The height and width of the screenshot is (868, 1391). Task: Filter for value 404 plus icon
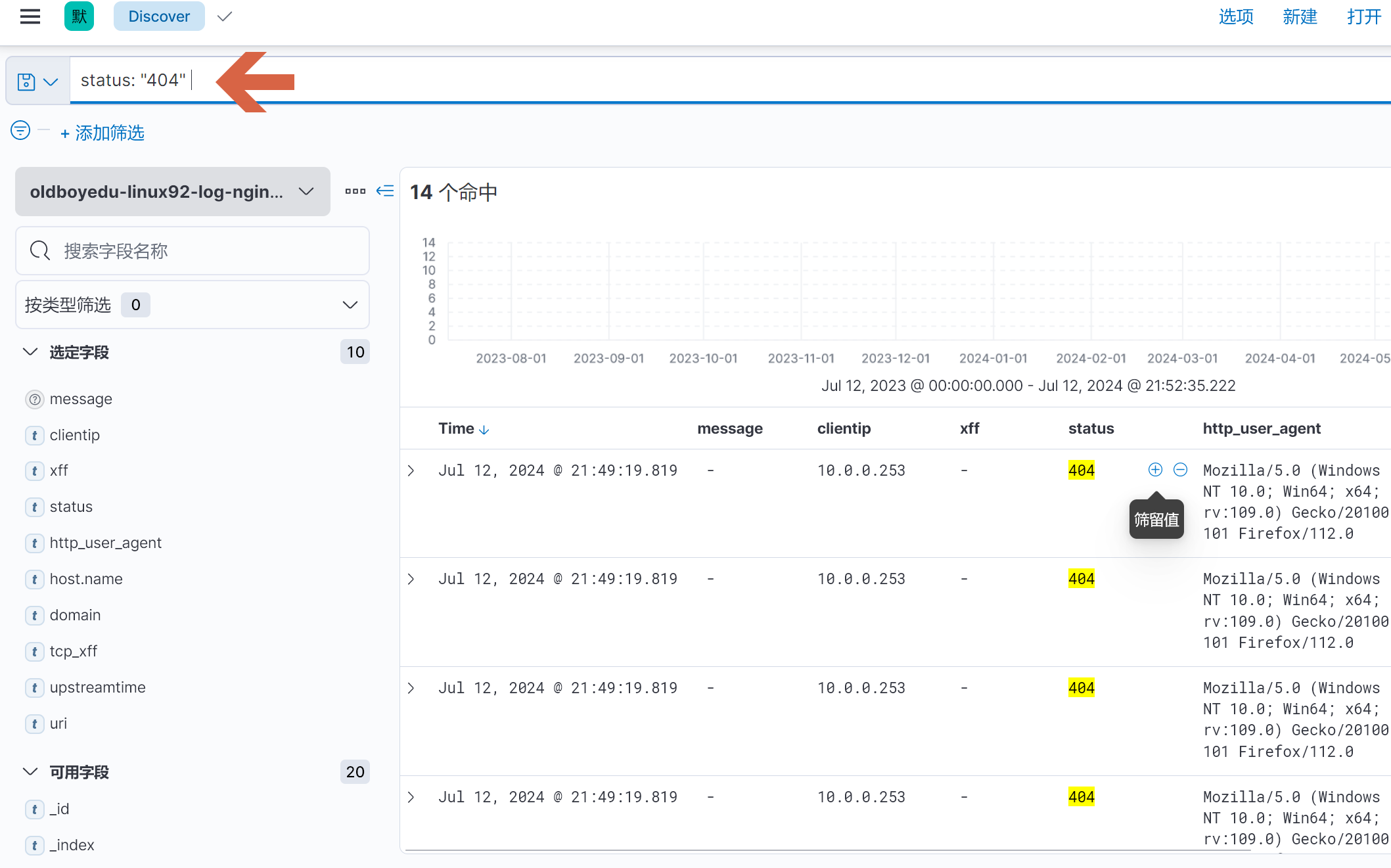point(1155,470)
